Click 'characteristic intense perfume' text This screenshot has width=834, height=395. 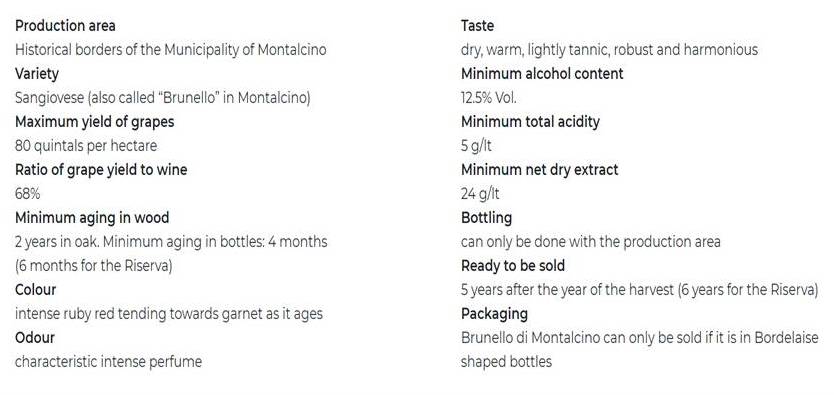[108, 362]
